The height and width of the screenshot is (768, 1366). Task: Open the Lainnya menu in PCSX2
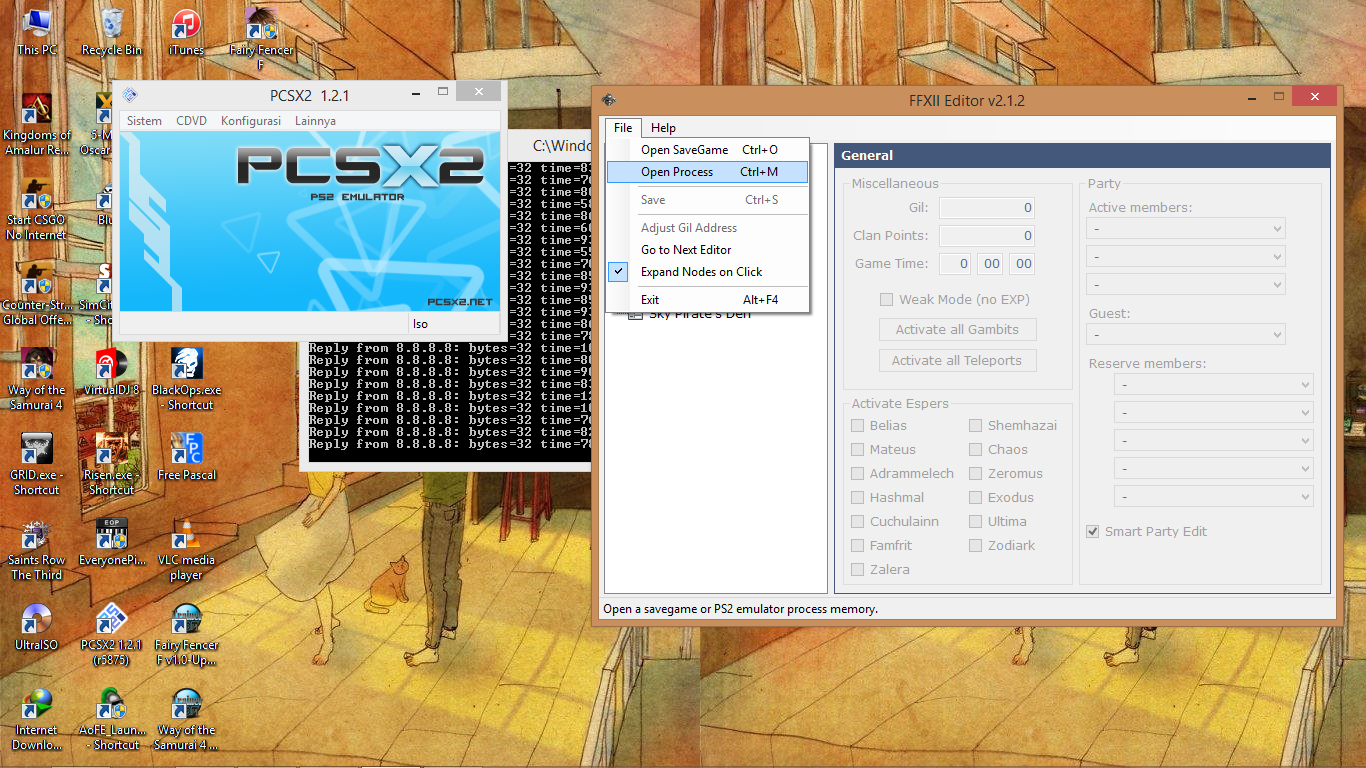click(x=315, y=121)
